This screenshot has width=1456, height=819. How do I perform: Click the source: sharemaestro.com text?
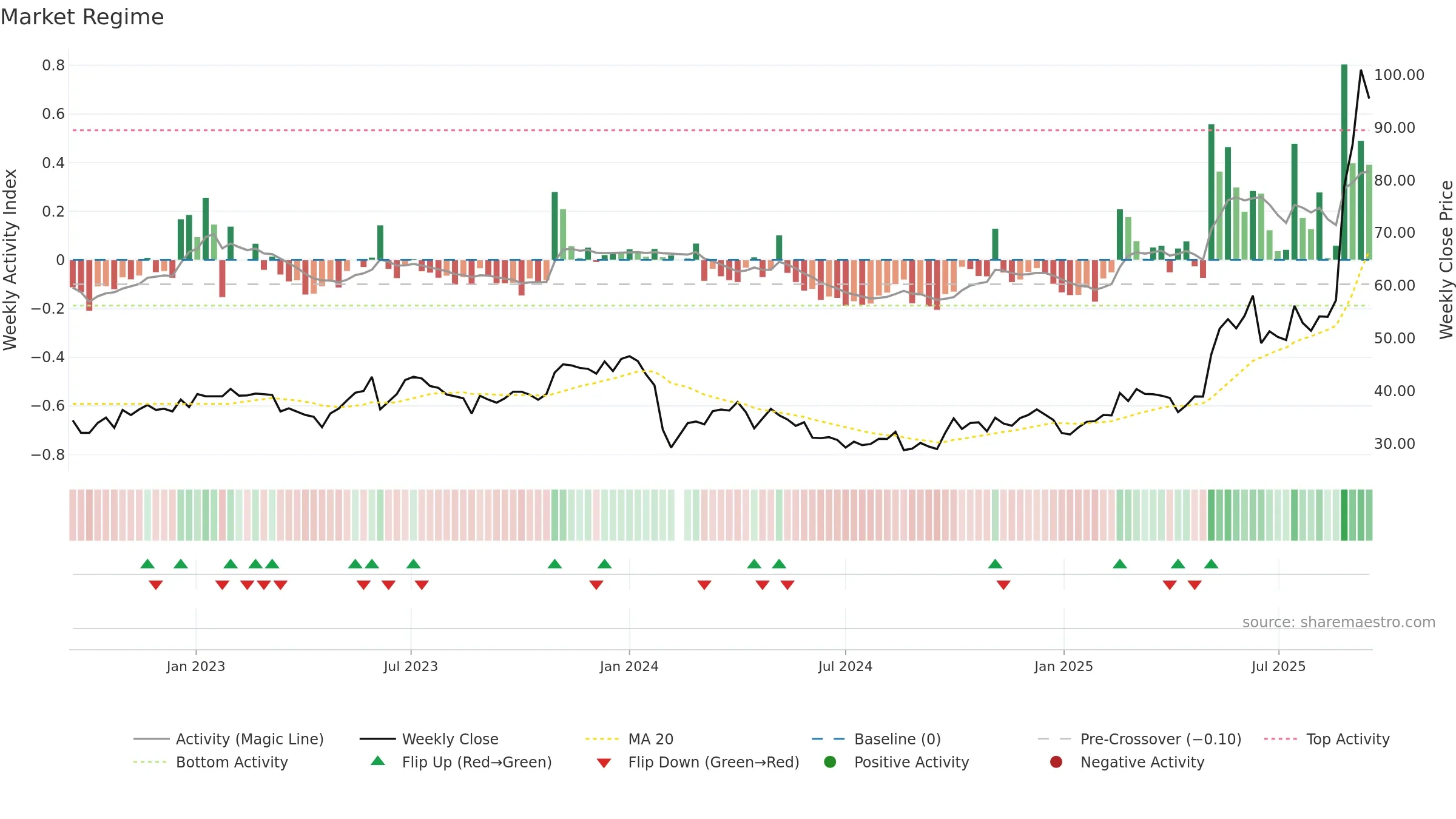(x=1338, y=622)
